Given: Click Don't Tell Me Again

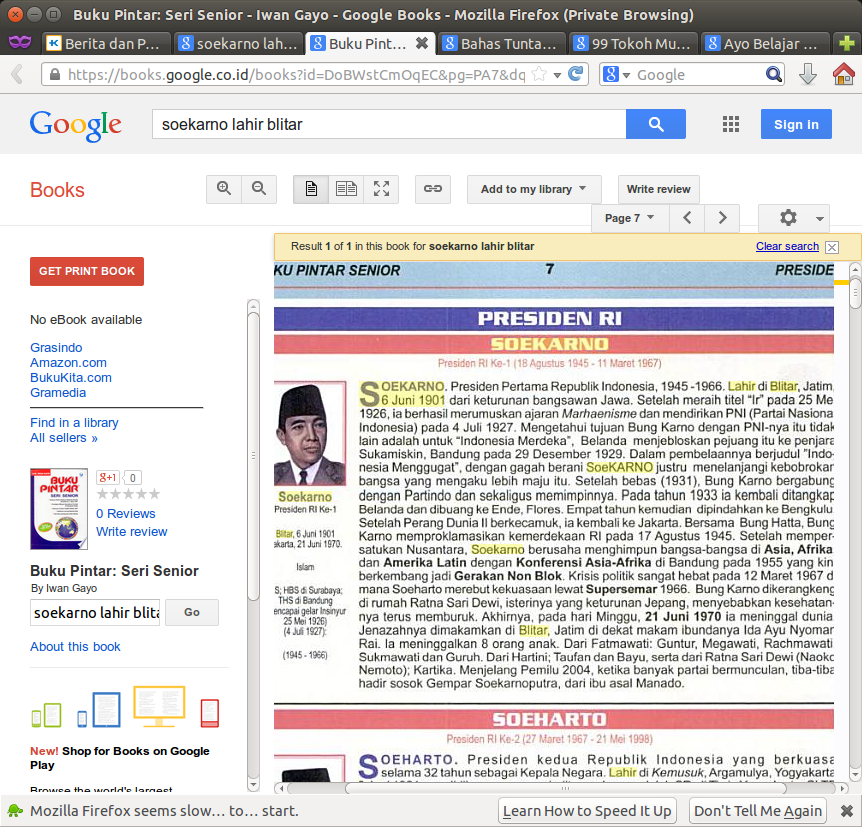Looking at the screenshot, I should tap(758, 811).
